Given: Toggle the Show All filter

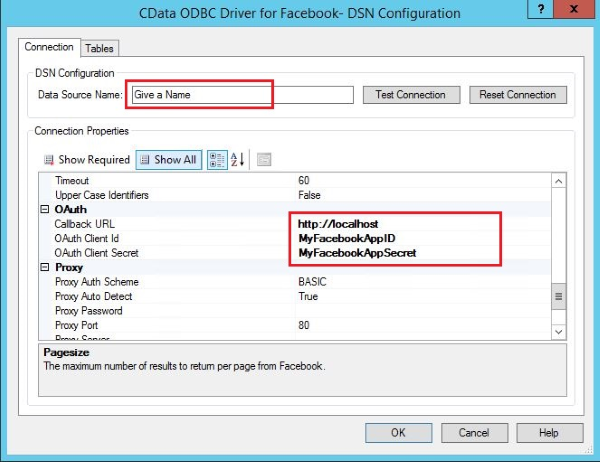Looking at the screenshot, I should tap(168, 160).
